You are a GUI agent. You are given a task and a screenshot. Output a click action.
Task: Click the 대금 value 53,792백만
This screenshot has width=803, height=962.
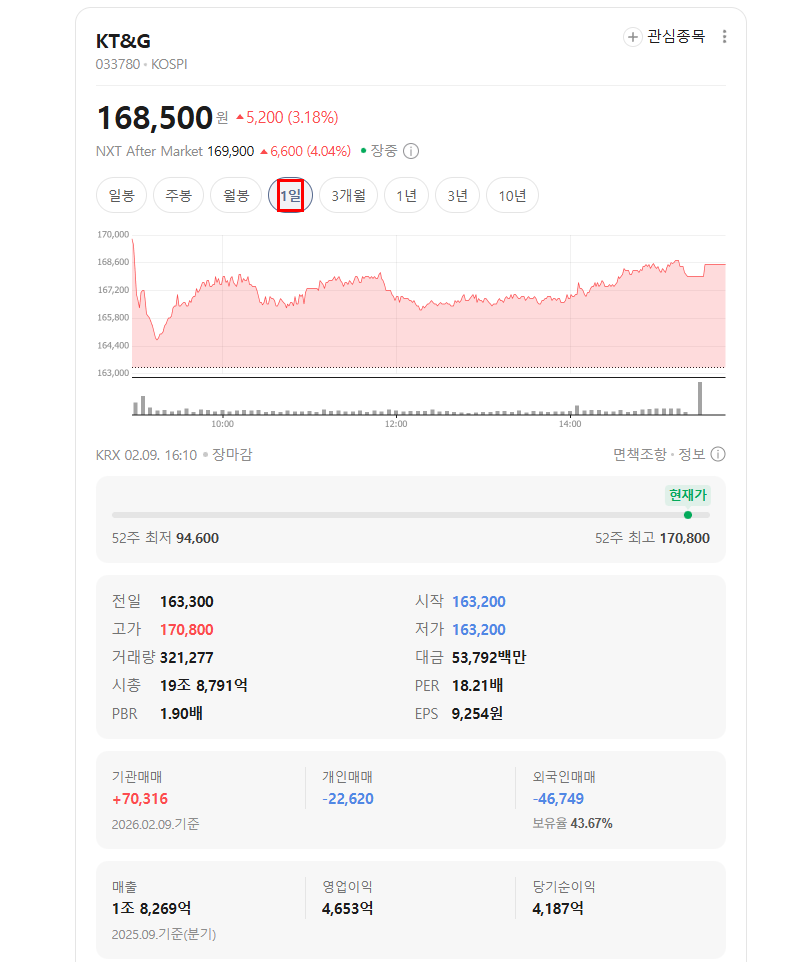[489, 658]
